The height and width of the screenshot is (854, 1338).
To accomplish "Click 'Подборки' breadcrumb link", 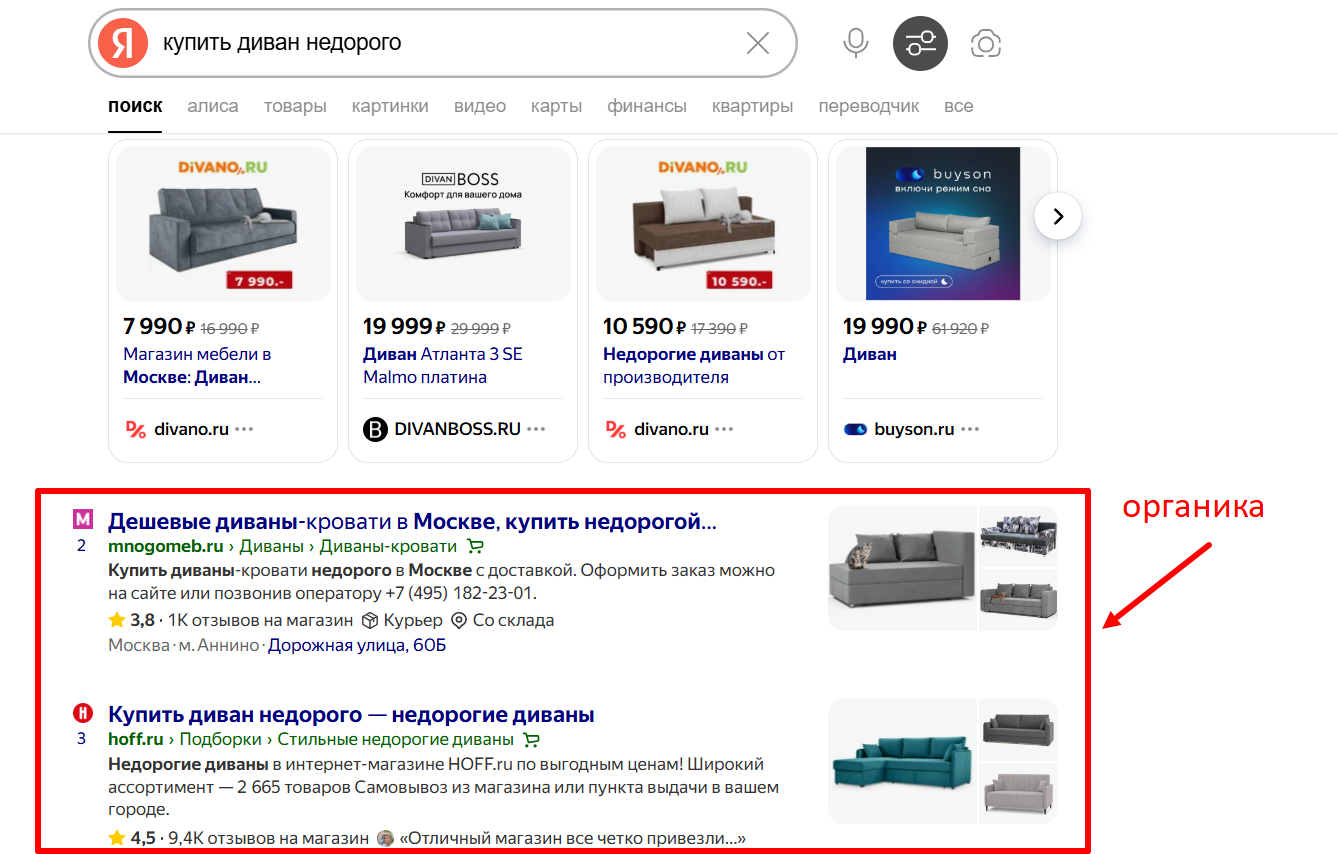I will point(220,740).
